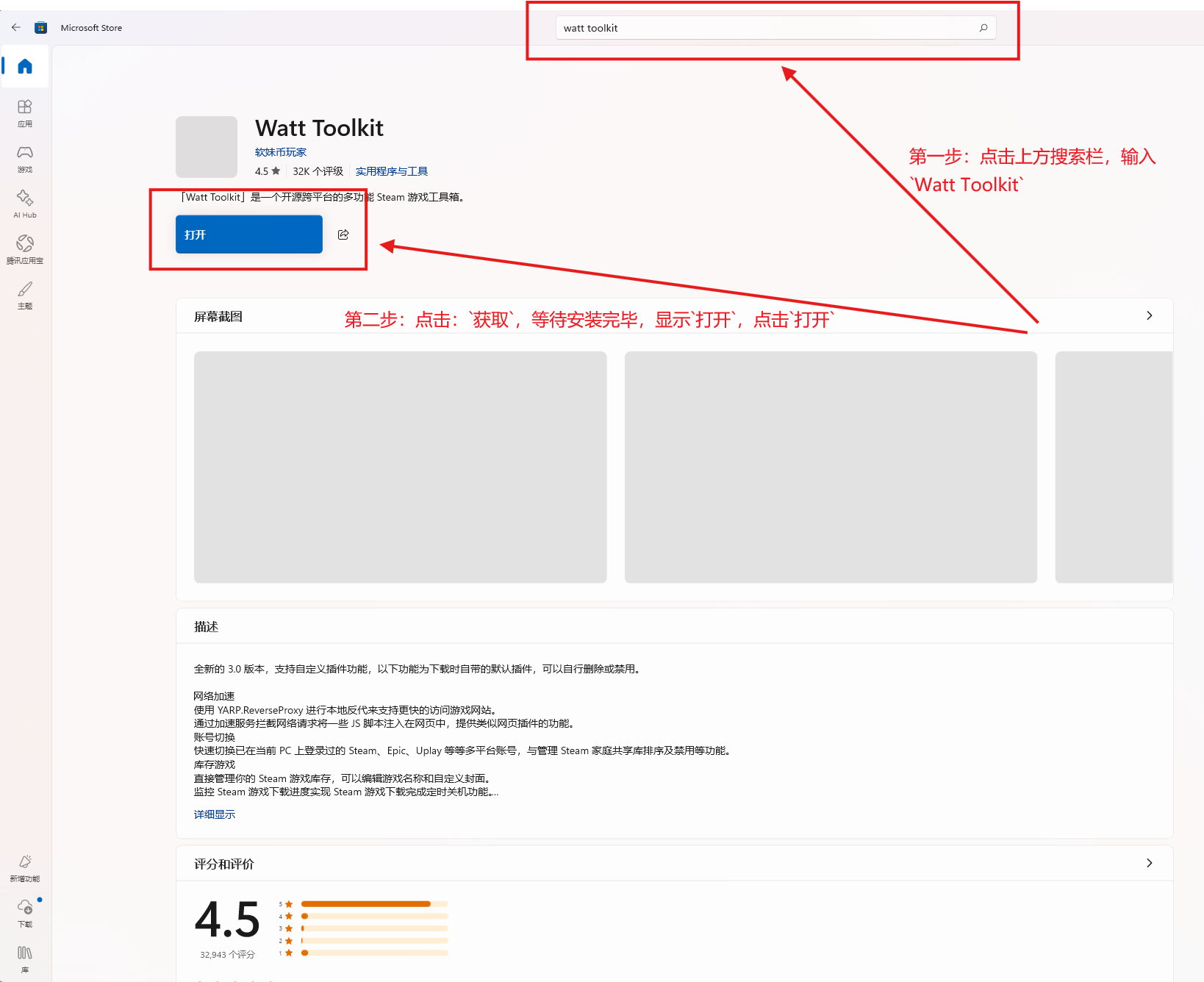Click the blue 打开 button

tap(248, 234)
